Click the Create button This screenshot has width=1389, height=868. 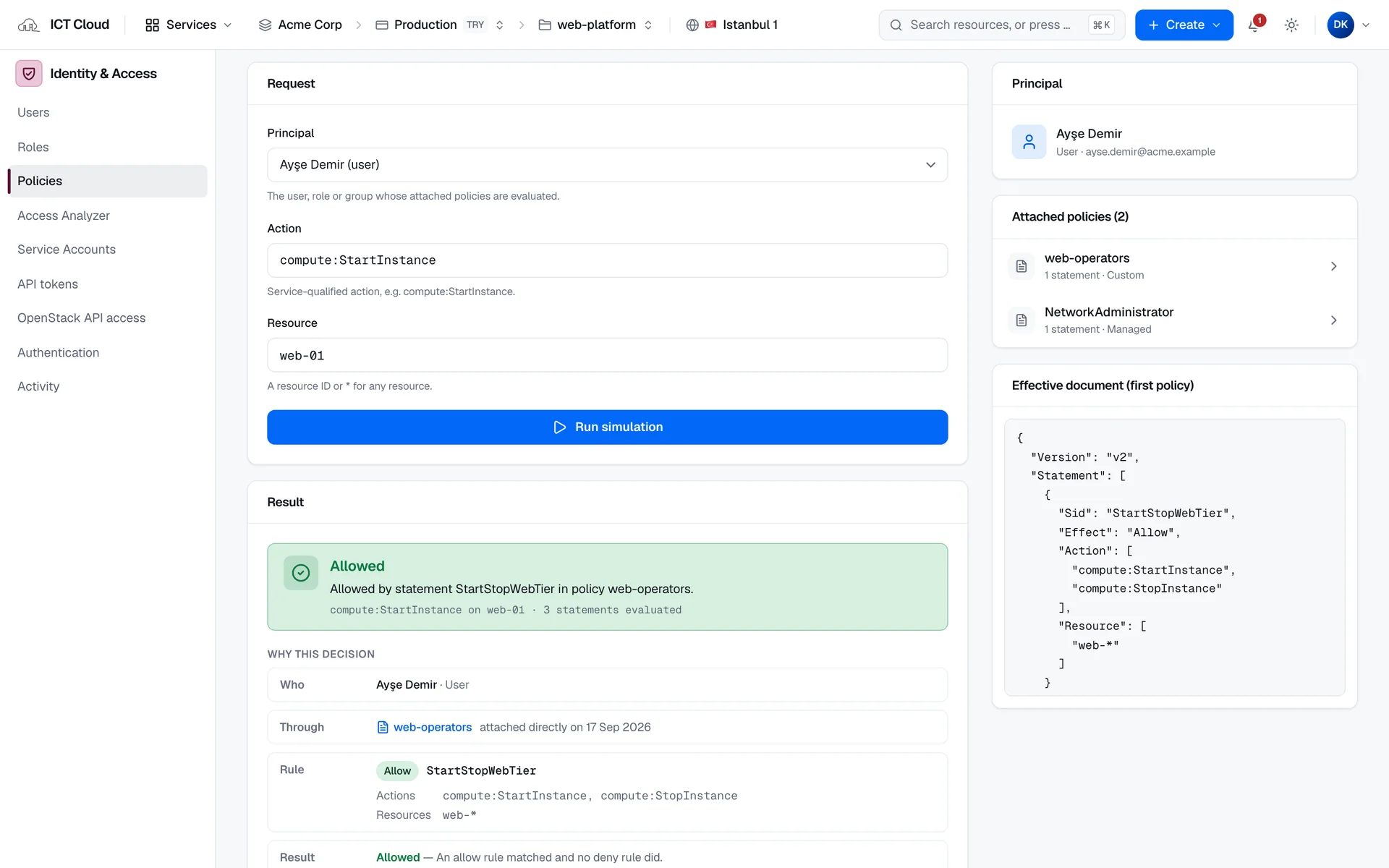1184,25
